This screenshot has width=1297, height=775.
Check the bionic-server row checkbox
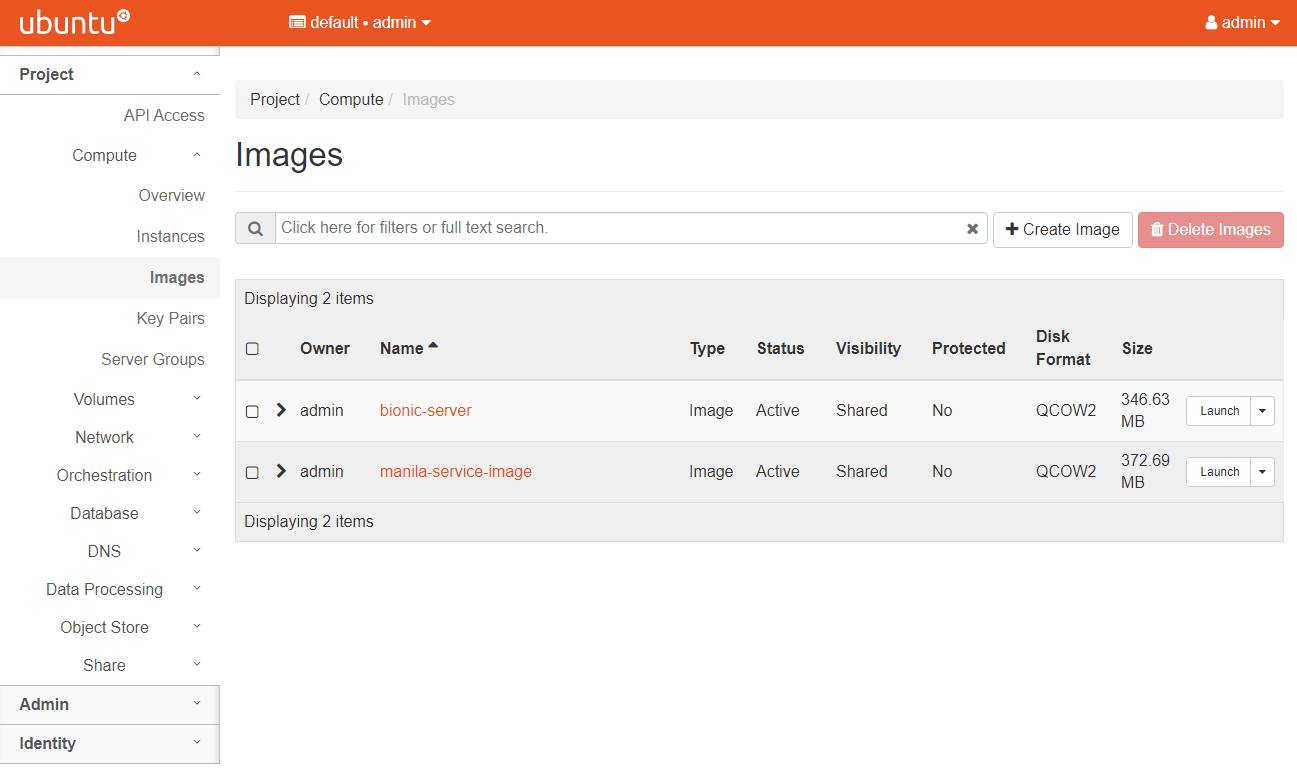(x=252, y=411)
